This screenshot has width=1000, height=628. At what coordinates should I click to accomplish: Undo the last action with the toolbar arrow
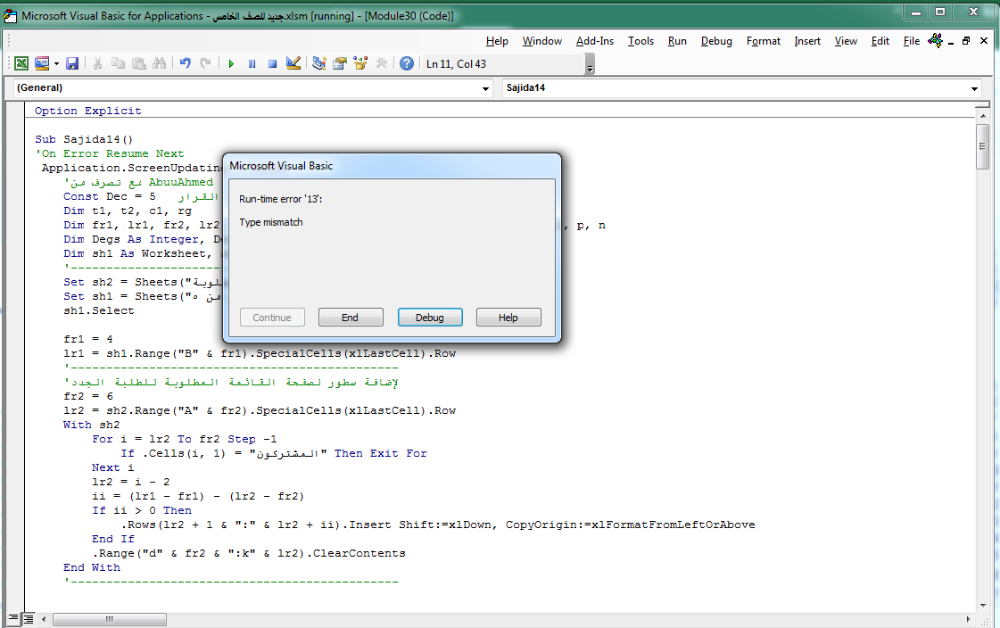(x=185, y=63)
